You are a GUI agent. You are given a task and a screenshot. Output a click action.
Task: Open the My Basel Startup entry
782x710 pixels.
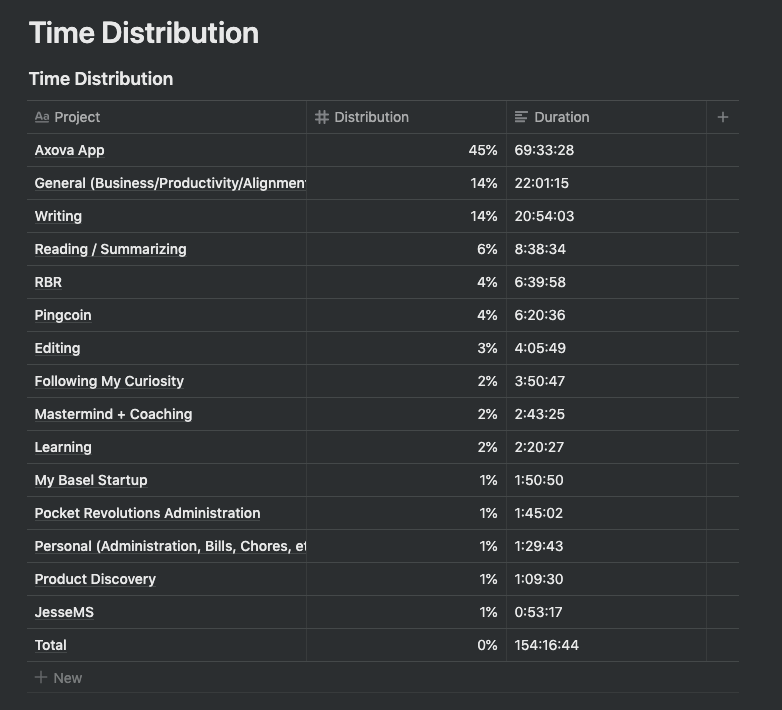click(91, 480)
